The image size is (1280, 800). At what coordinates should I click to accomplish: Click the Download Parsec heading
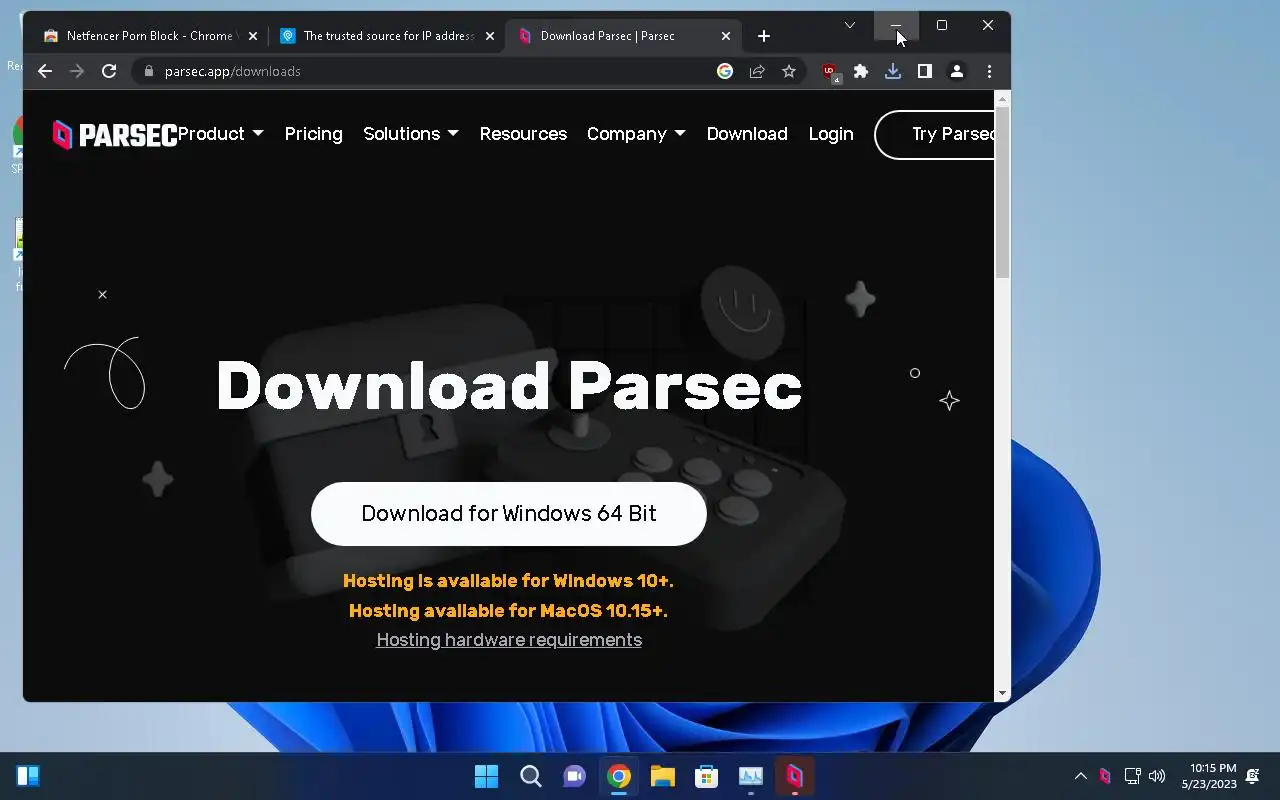509,386
